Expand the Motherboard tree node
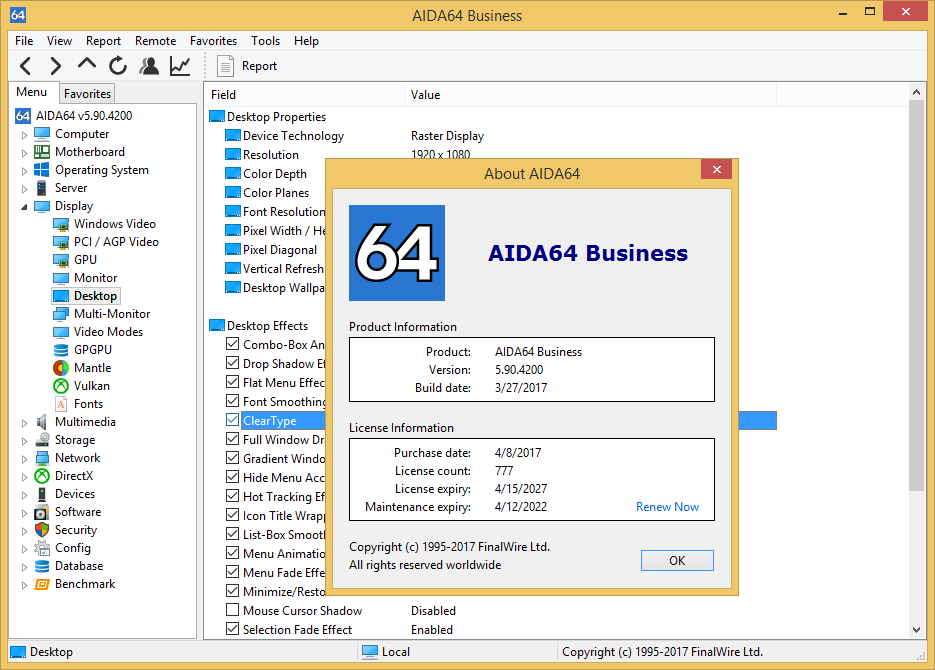Image resolution: width=935 pixels, height=670 pixels. [24, 153]
